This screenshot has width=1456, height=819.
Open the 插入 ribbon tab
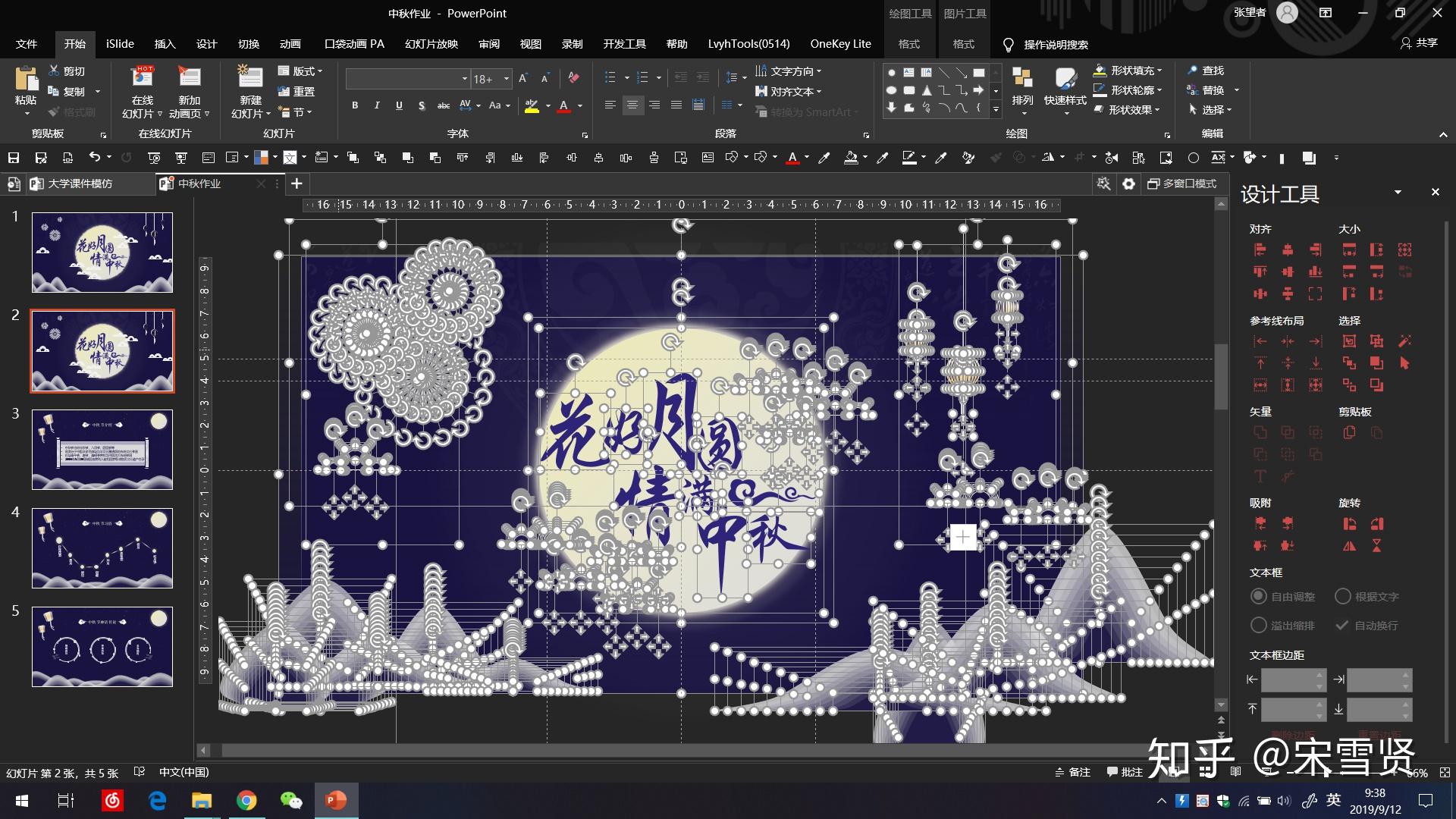coord(165,44)
